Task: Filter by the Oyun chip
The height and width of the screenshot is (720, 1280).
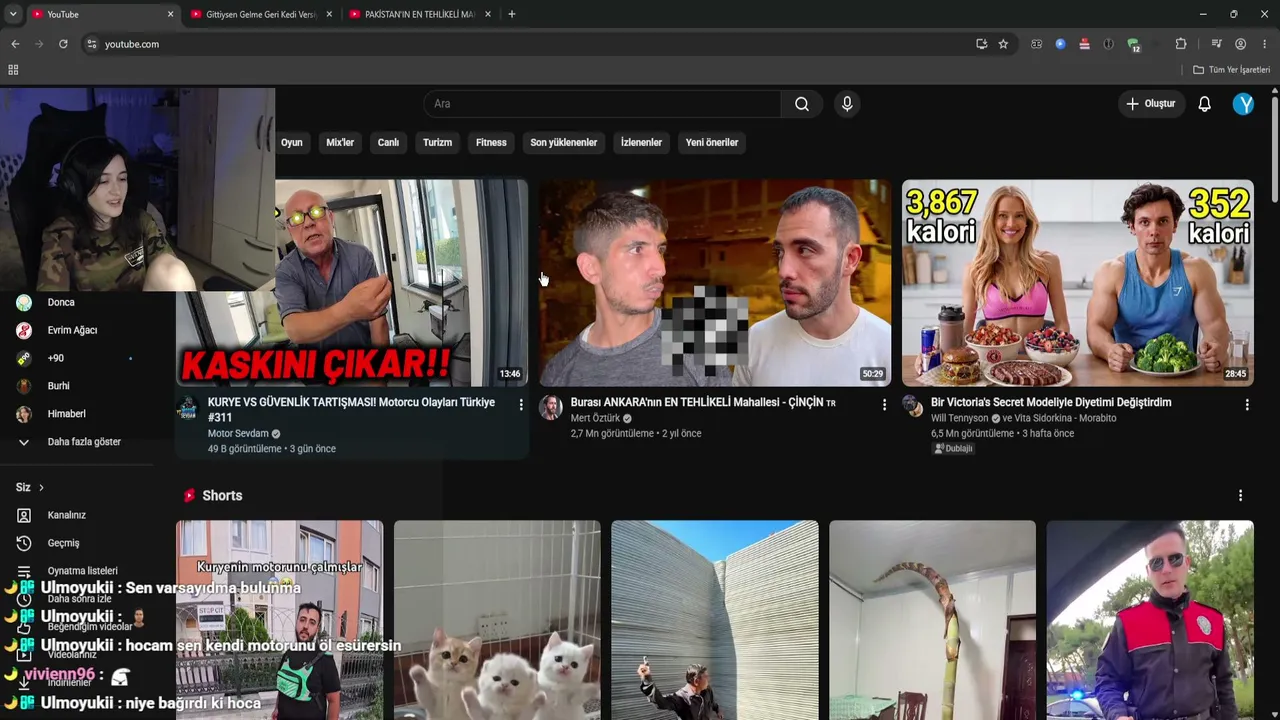Action: tap(292, 143)
